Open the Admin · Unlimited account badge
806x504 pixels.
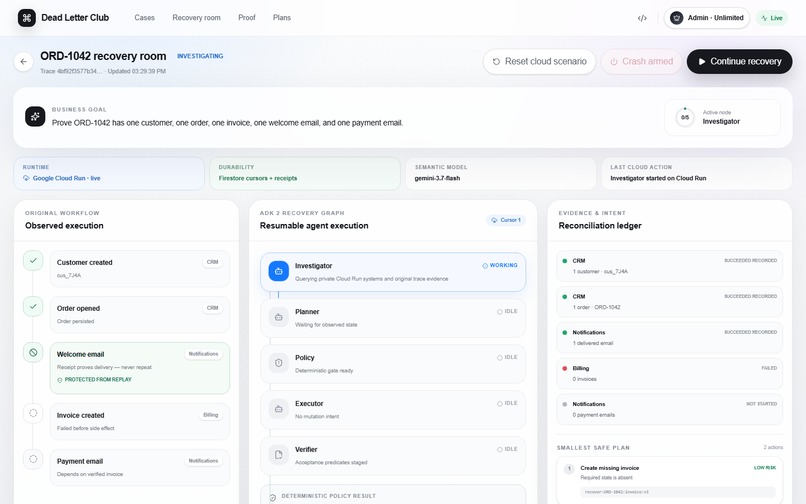coord(707,18)
